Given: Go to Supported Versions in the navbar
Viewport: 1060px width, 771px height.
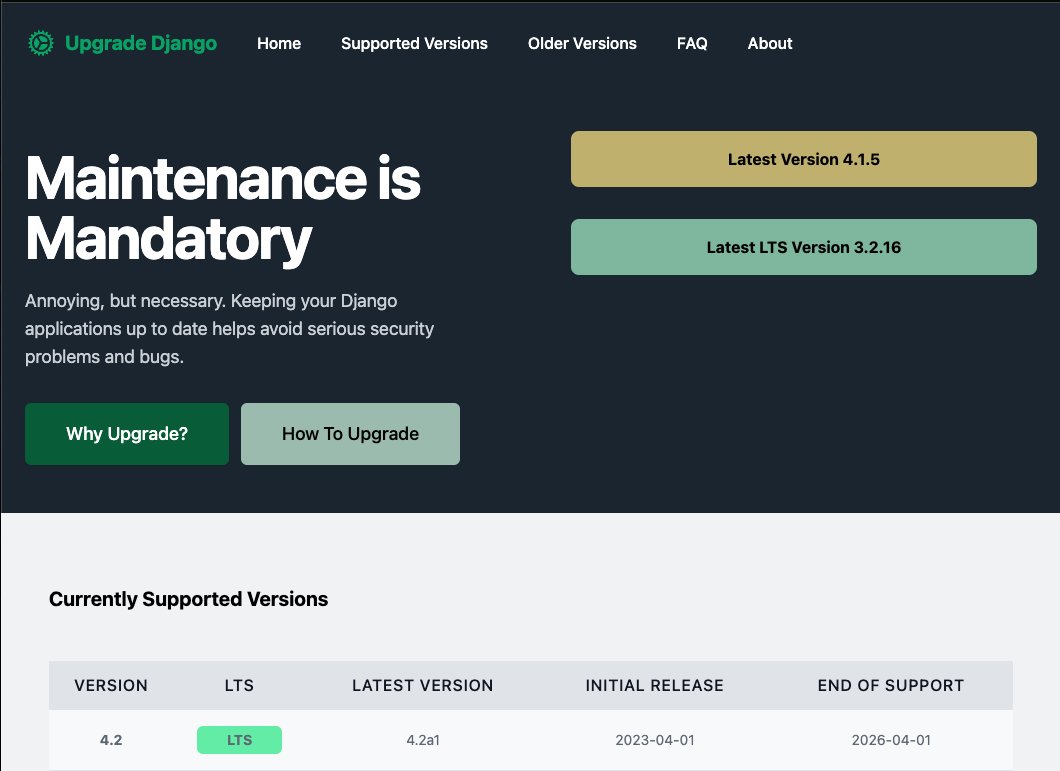Looking at the screenshot, I should [414, 43].
